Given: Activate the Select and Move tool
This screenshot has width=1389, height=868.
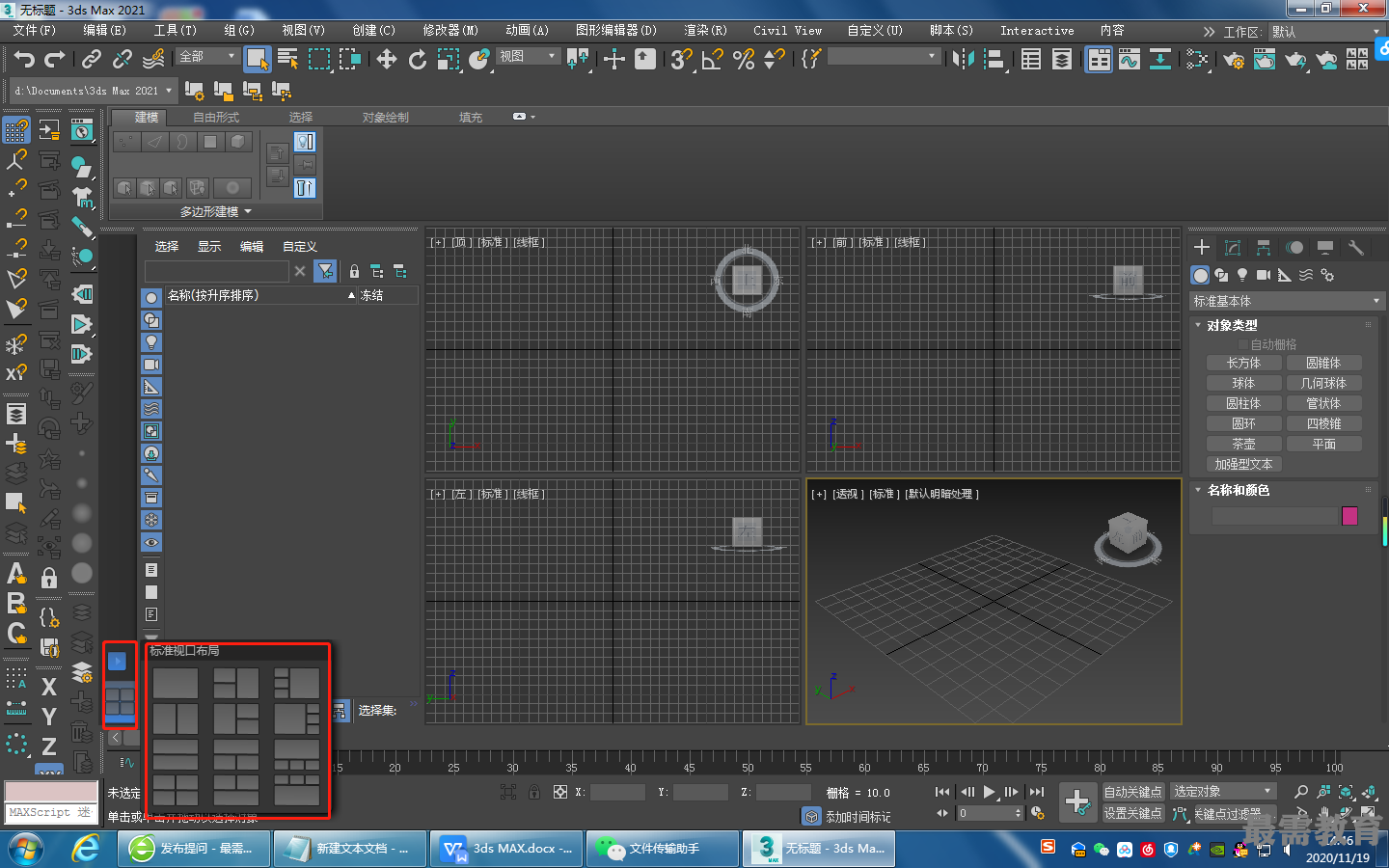Looking at the screenshot, I should [387, 60].
